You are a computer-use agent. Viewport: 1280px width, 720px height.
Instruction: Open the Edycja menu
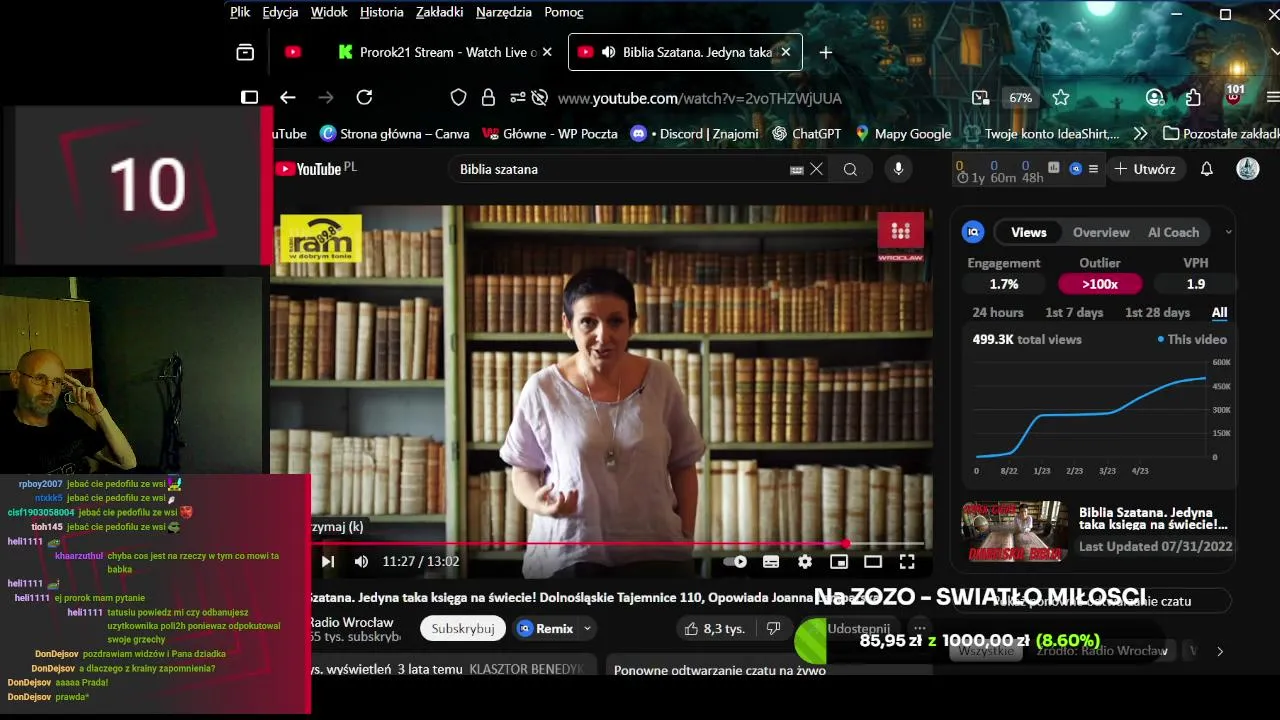coord(280,12)
